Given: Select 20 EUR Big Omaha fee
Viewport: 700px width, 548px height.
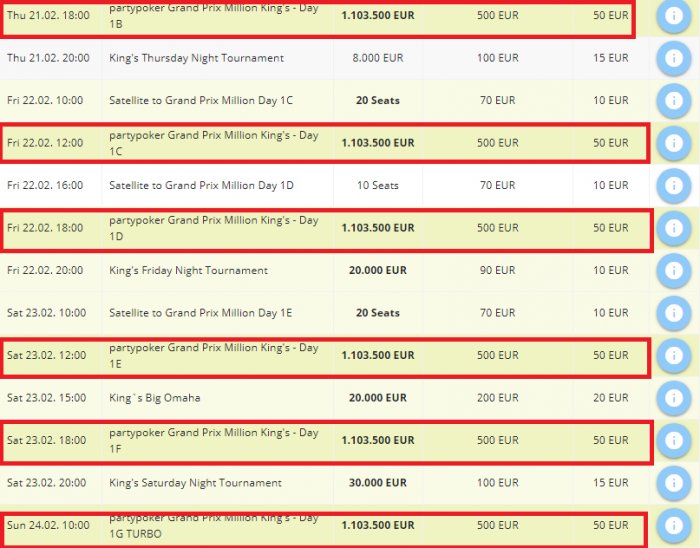Looking at the screenshot, I should [610, 398].
